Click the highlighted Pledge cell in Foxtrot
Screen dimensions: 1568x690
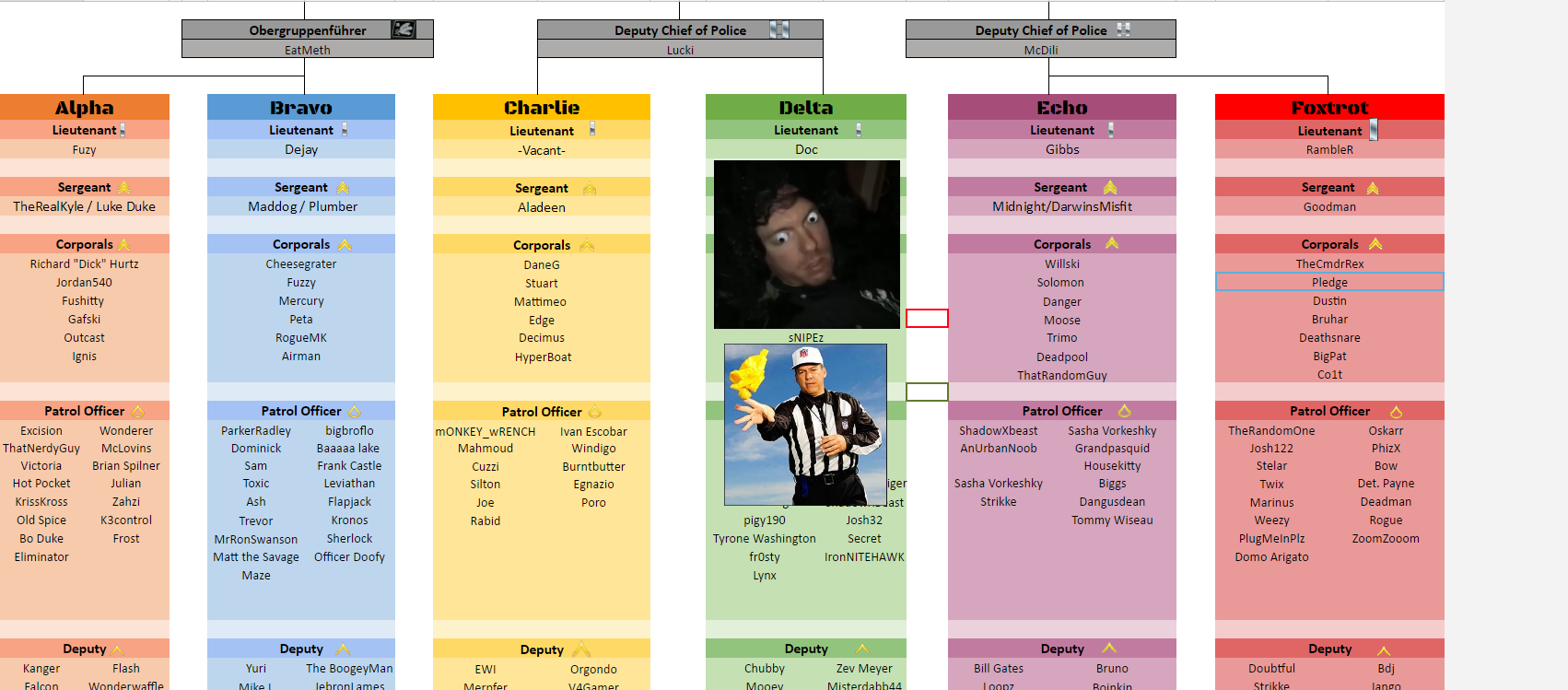click(1329, 282)
